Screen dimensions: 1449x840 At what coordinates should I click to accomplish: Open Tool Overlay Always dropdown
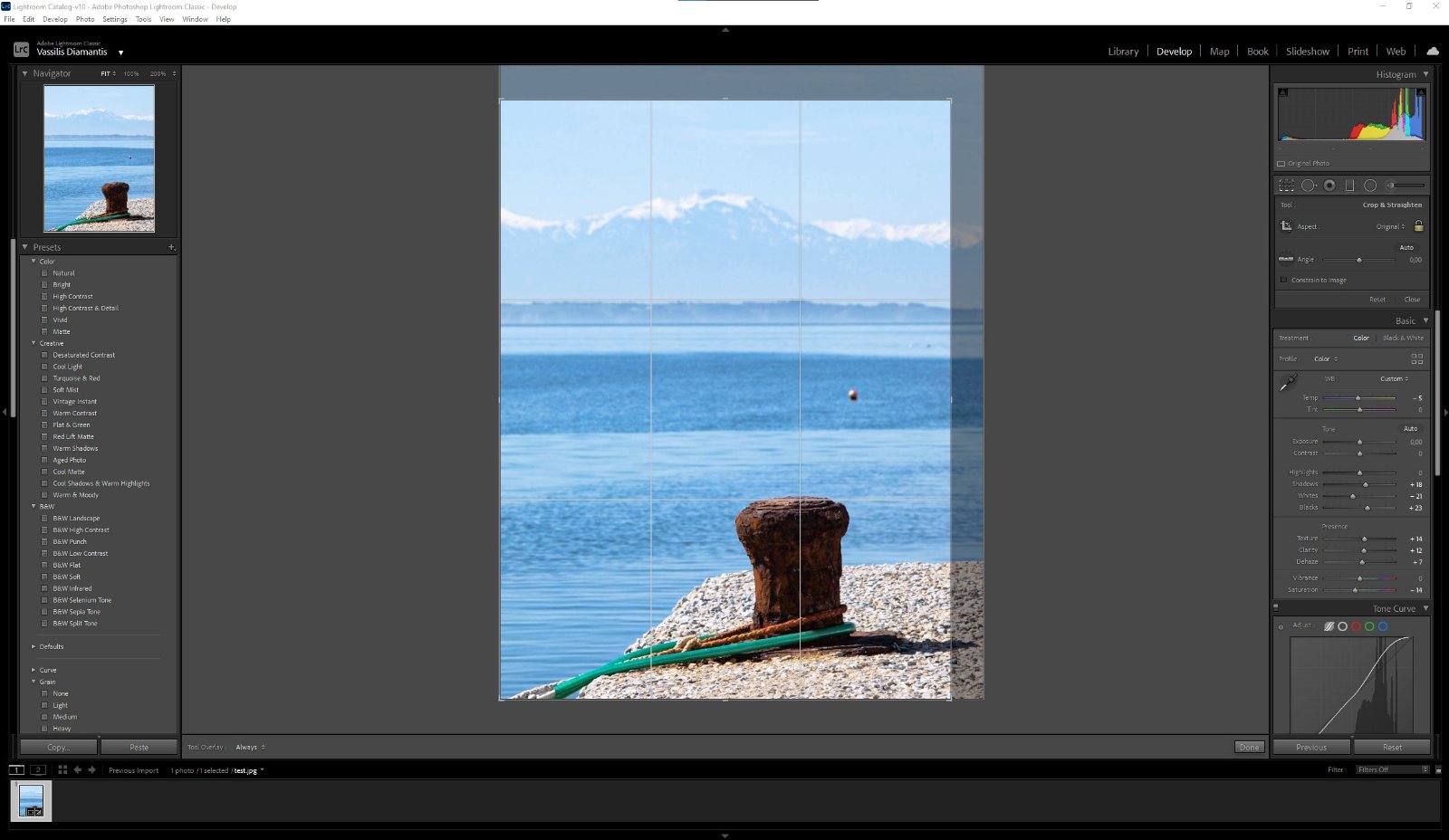click(x=250, y=748)
